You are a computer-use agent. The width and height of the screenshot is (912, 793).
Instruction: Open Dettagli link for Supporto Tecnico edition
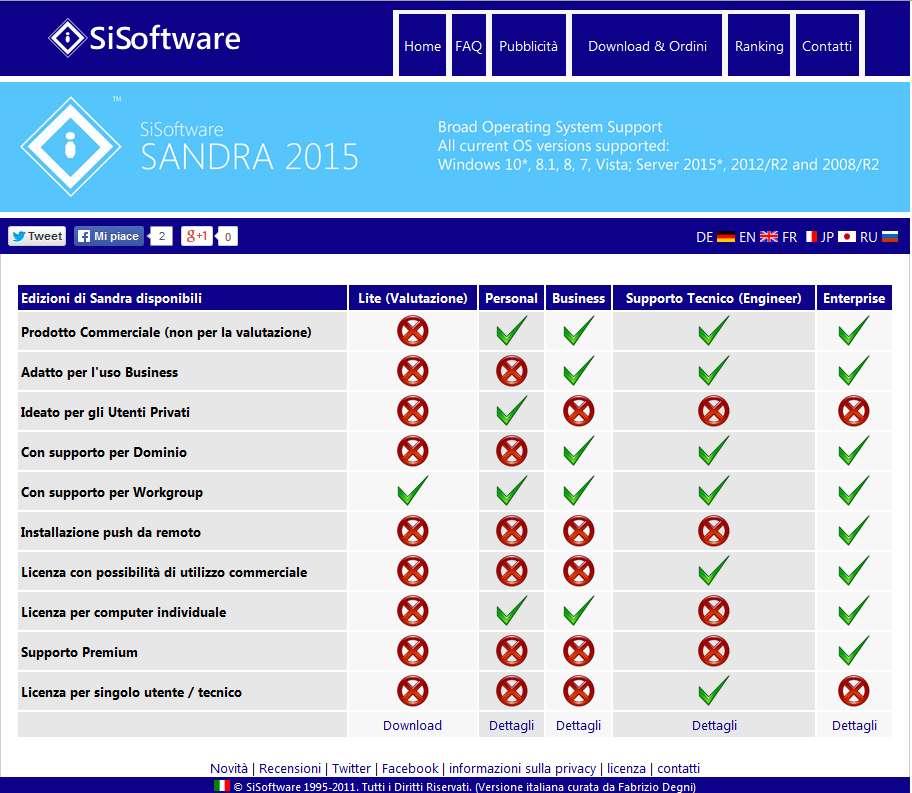coord(714,726)
